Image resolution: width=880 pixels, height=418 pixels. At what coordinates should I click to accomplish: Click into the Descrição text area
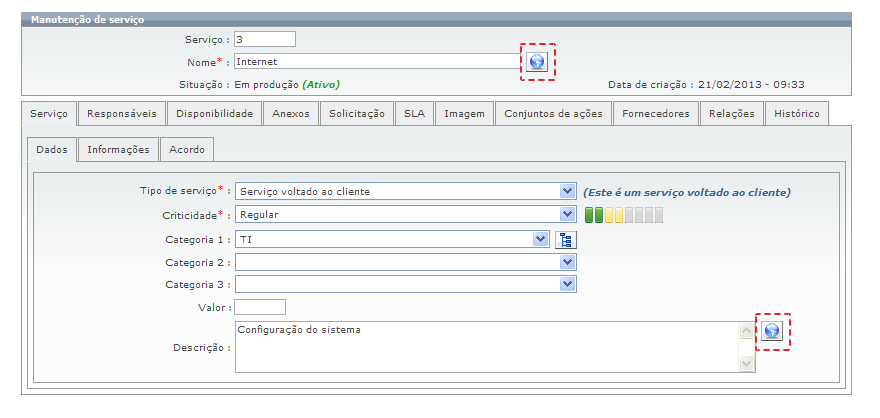point(488,347)
